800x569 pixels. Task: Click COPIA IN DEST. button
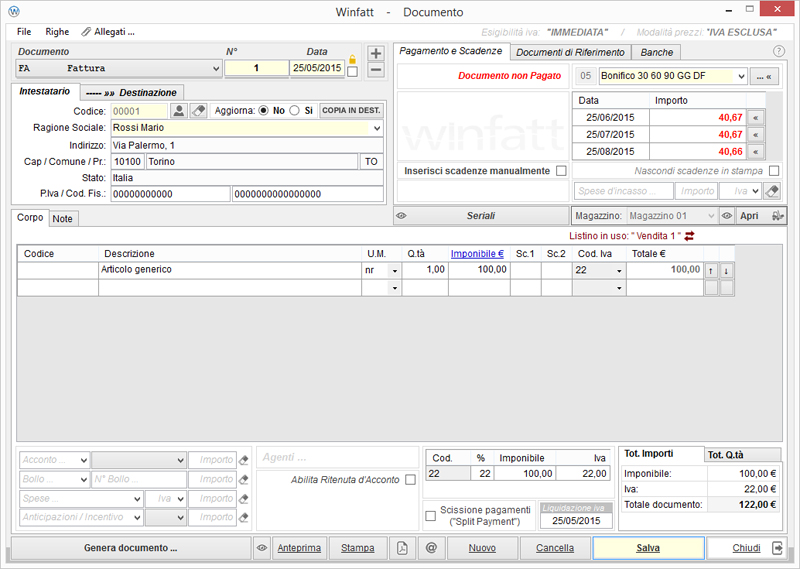[351, 110]
